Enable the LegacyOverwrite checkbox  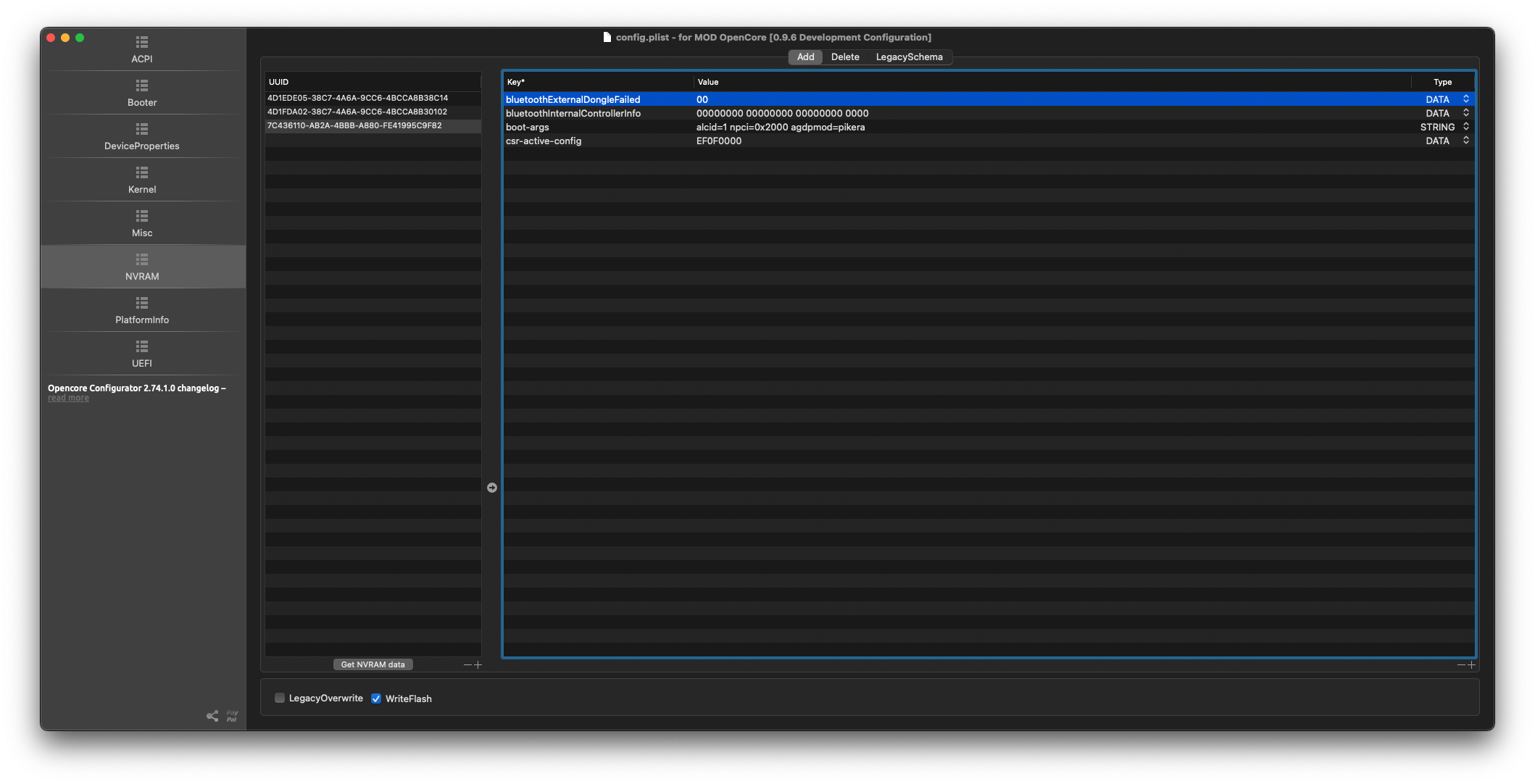[280, 698]
